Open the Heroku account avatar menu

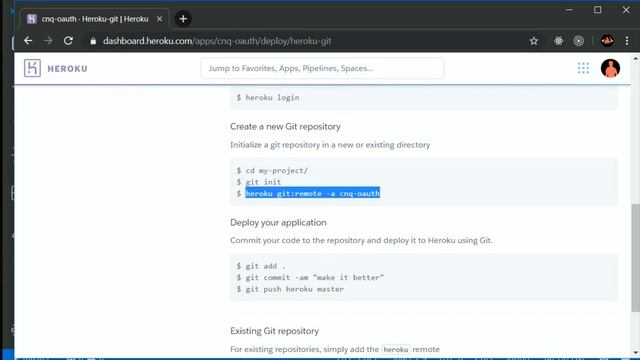coord(610,68)
